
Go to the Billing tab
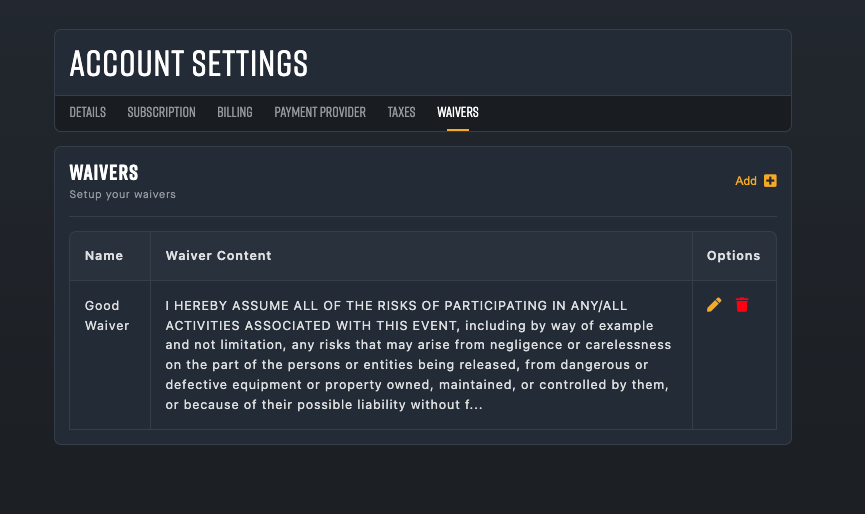point(235,113)
